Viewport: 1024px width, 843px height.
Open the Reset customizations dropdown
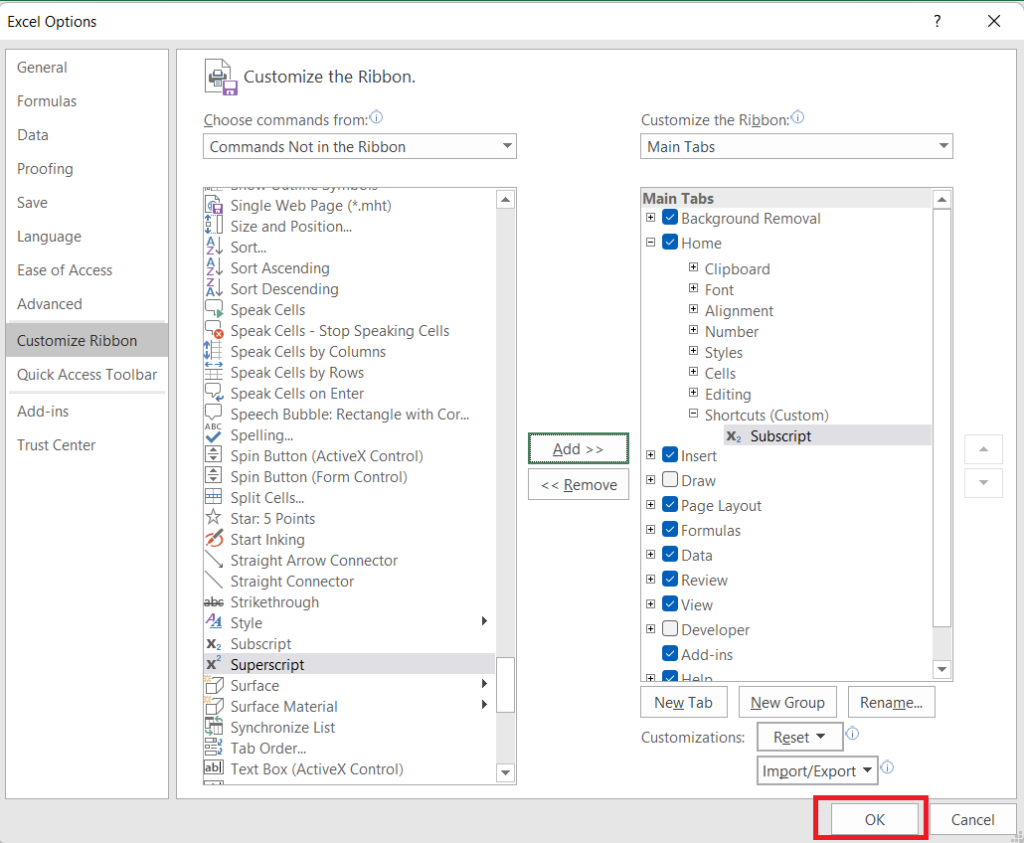coord(799,737)
